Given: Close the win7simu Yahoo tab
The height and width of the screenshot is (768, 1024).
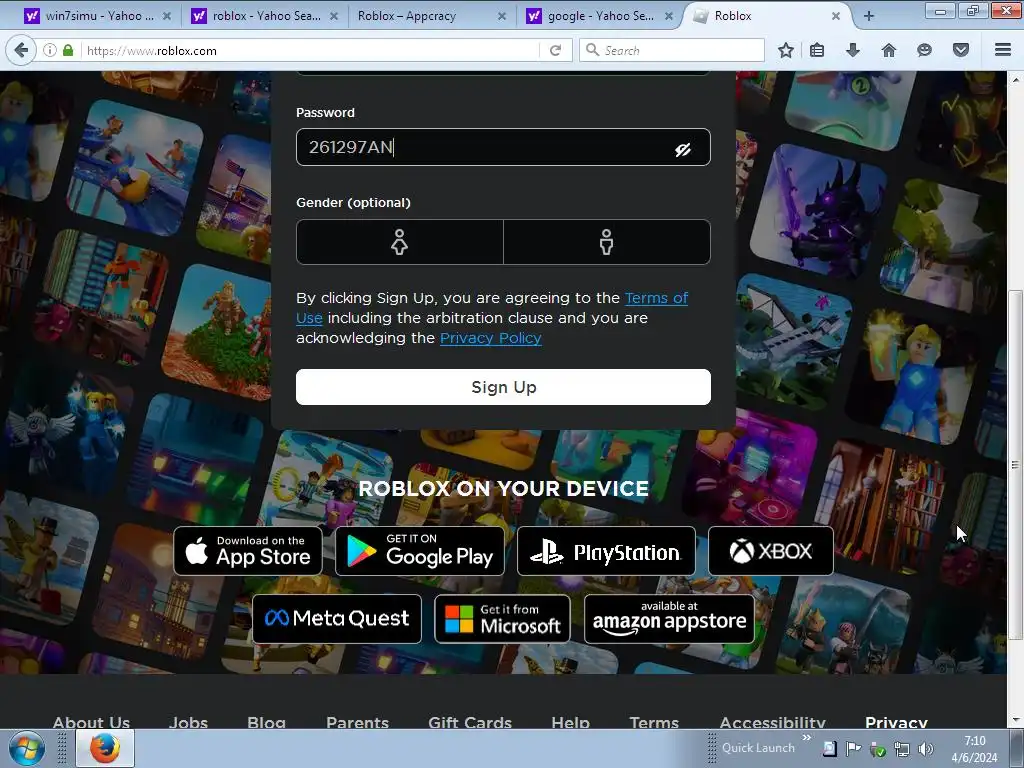Looking at the screenshot, I should pyautogui.click(x=167, y=16).
